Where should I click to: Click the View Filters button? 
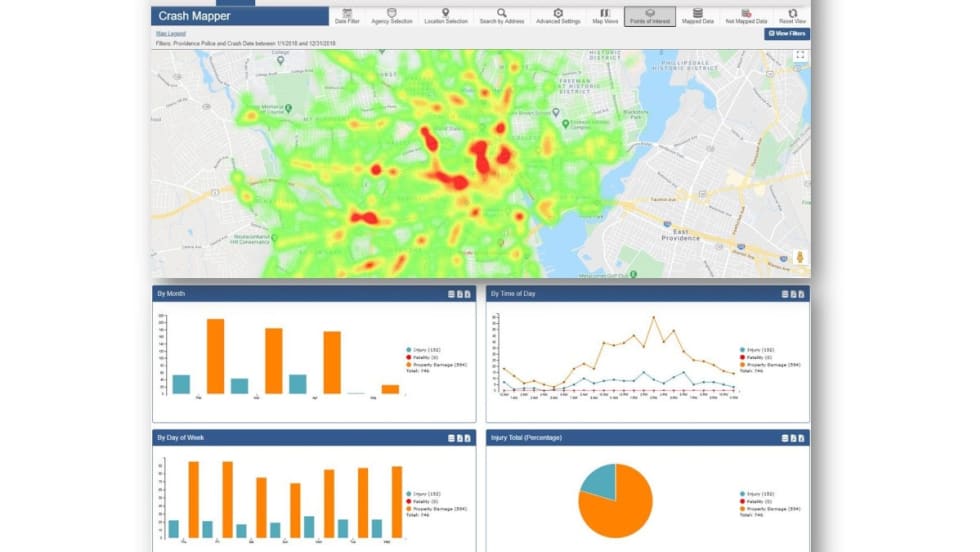click(x=787, y=34)
